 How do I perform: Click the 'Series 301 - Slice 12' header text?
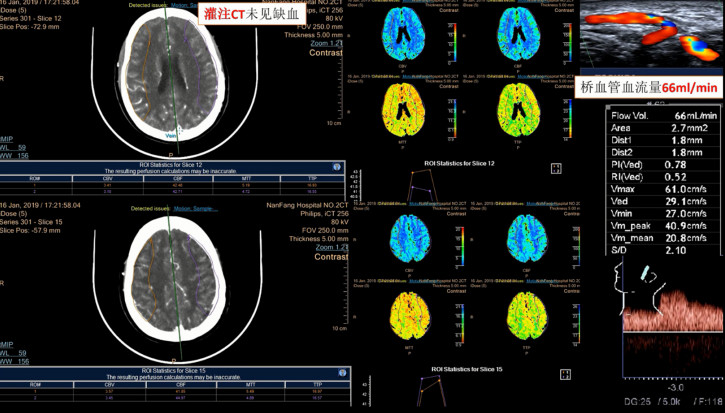click(31, 18)
